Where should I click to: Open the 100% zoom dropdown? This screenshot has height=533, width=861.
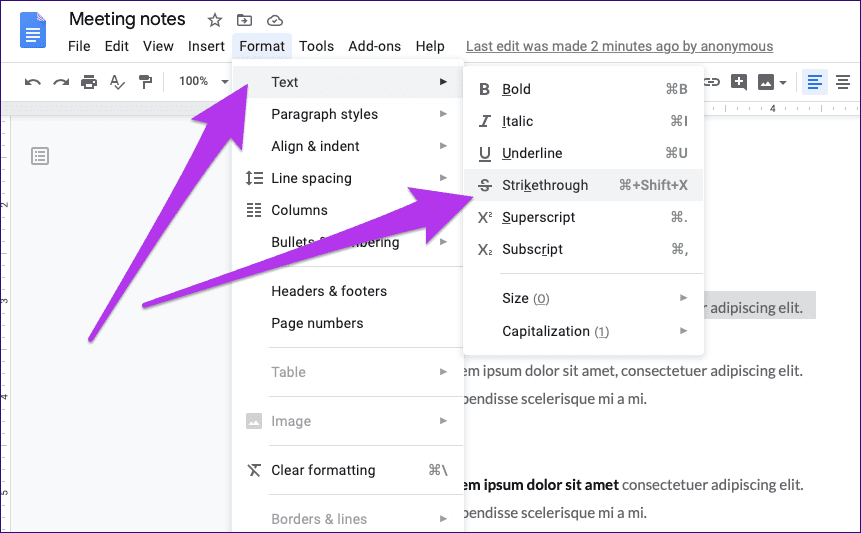(x=201, y=82)
